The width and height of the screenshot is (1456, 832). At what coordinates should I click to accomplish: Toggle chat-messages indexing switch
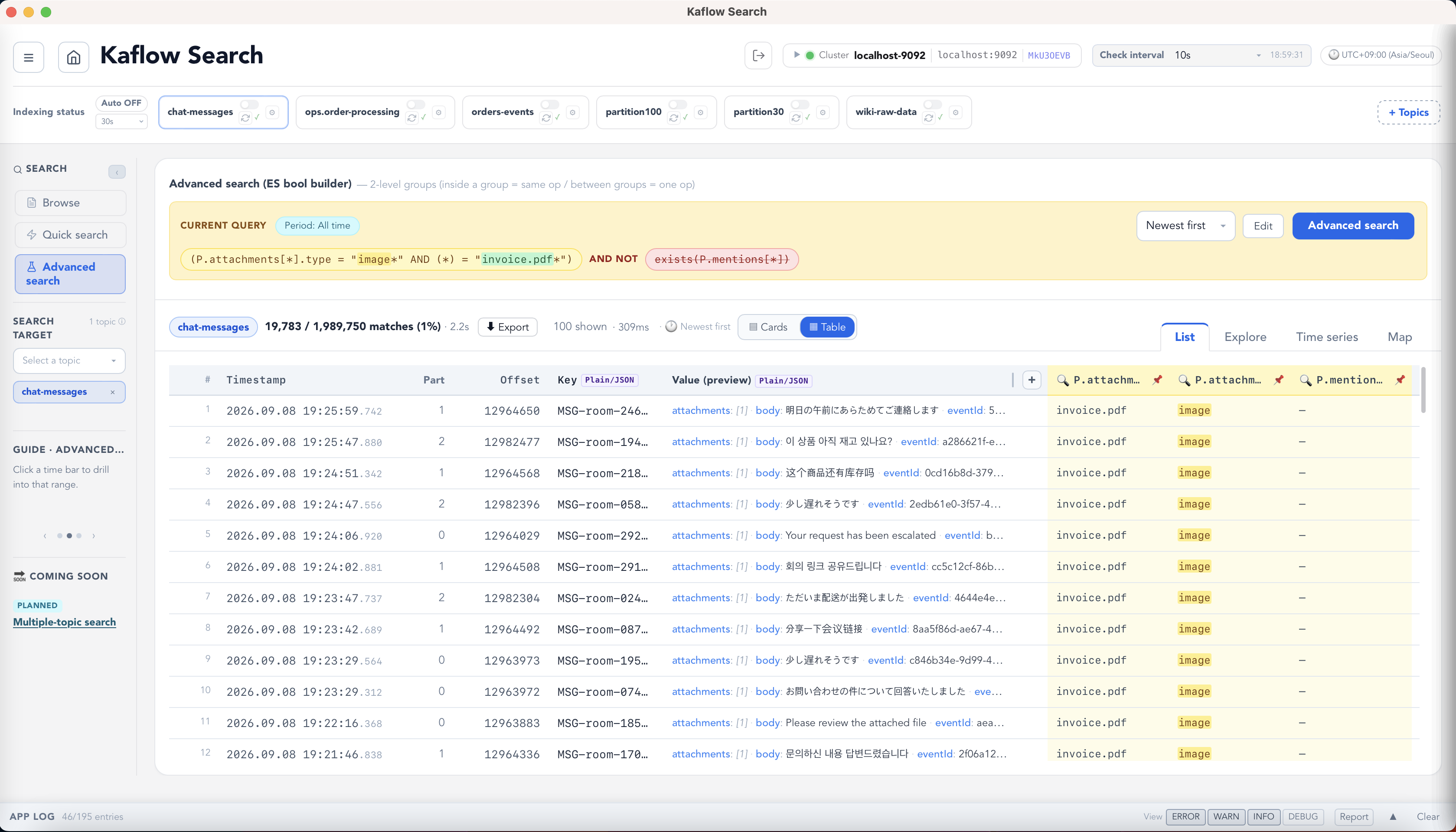(249, 105)
